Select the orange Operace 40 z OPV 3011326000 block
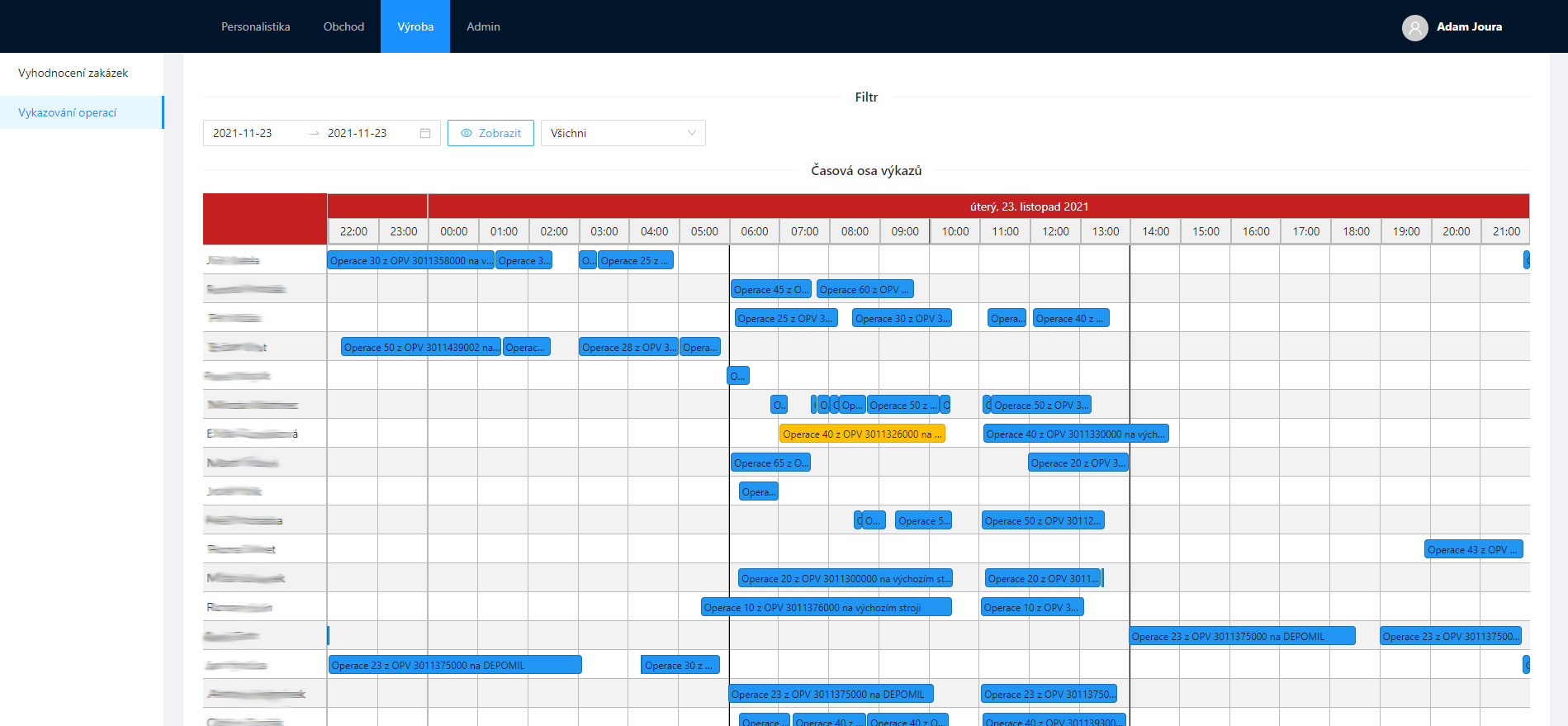The height and width of the screenshot is (726, 1568). click(x=862, y=434)
